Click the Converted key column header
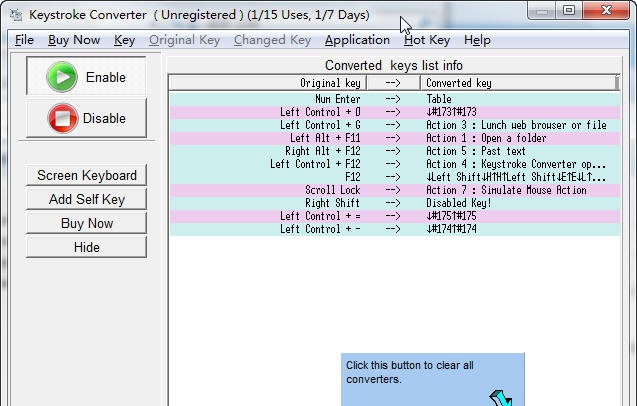Image resolution: width=637 pixels, height=406 pixels. click(x=520, y=83)
